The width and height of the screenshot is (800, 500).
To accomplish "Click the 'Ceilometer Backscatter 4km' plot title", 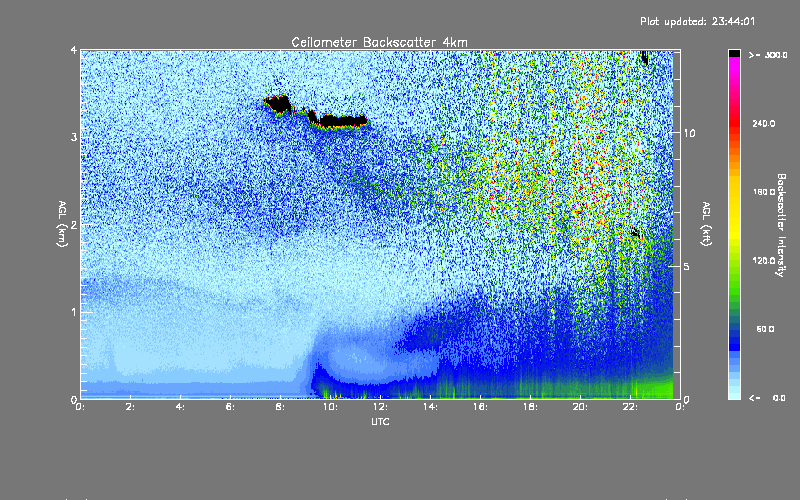I will tap(379, 42).
